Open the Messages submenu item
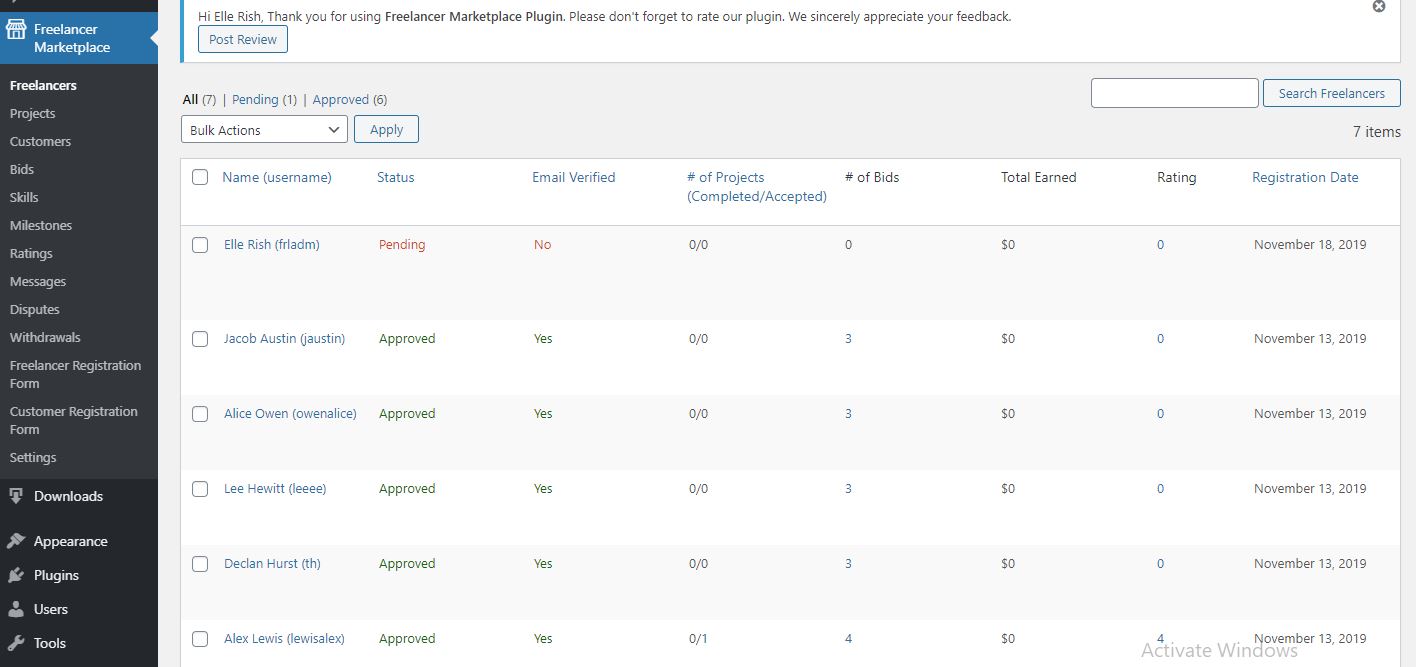The width and height of the screenshot is (1416, 667). point(38,281)
